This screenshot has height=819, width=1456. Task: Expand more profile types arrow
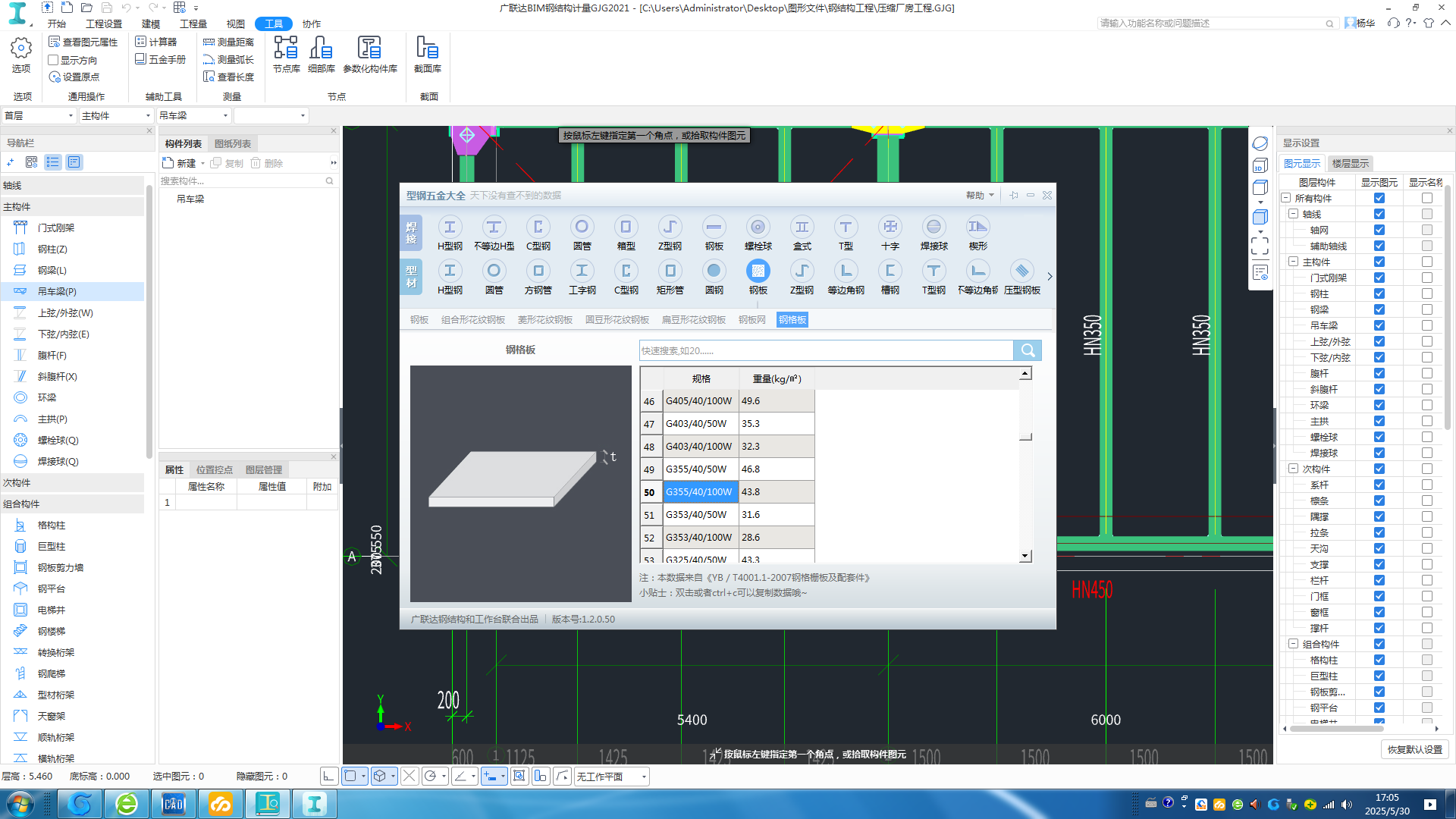(1050, 277)
